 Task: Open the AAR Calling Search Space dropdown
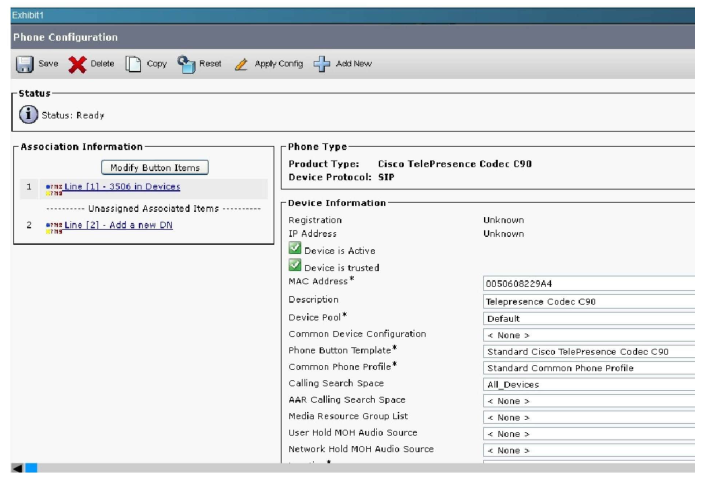click(589, 401)
